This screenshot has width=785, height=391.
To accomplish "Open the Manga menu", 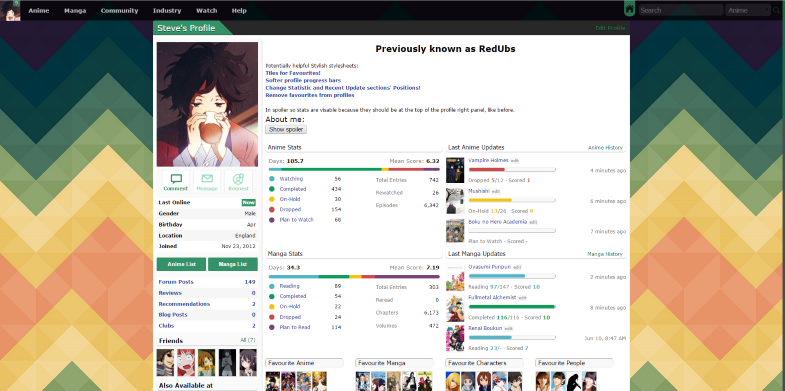I will [75, 11].
